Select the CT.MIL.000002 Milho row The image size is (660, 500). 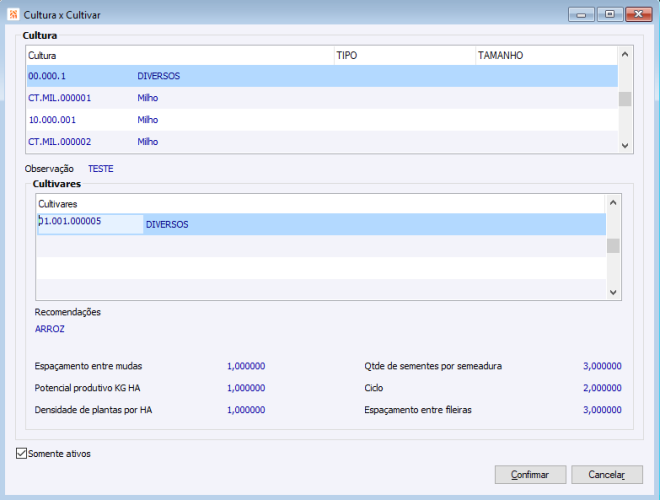point(322,141)
